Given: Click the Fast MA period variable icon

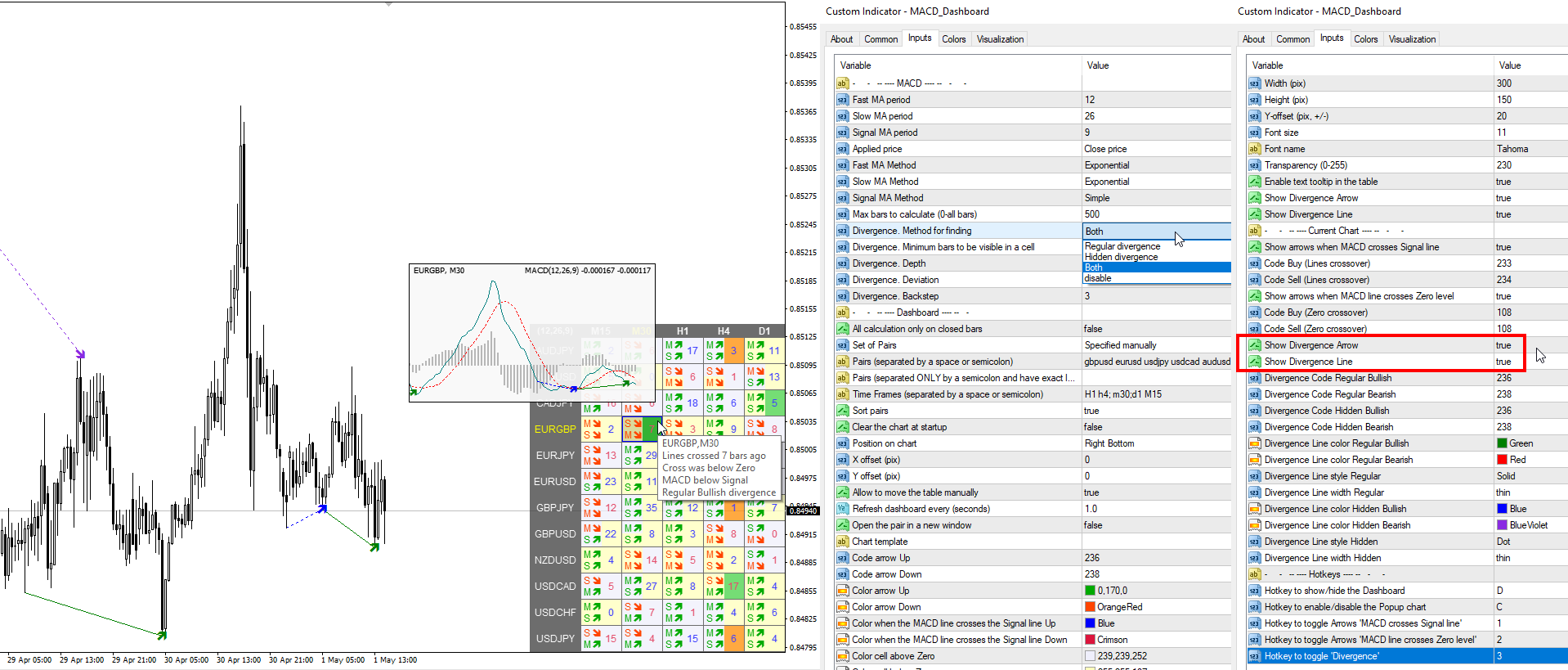Looking at the screenshot, I should coord(842,100).
